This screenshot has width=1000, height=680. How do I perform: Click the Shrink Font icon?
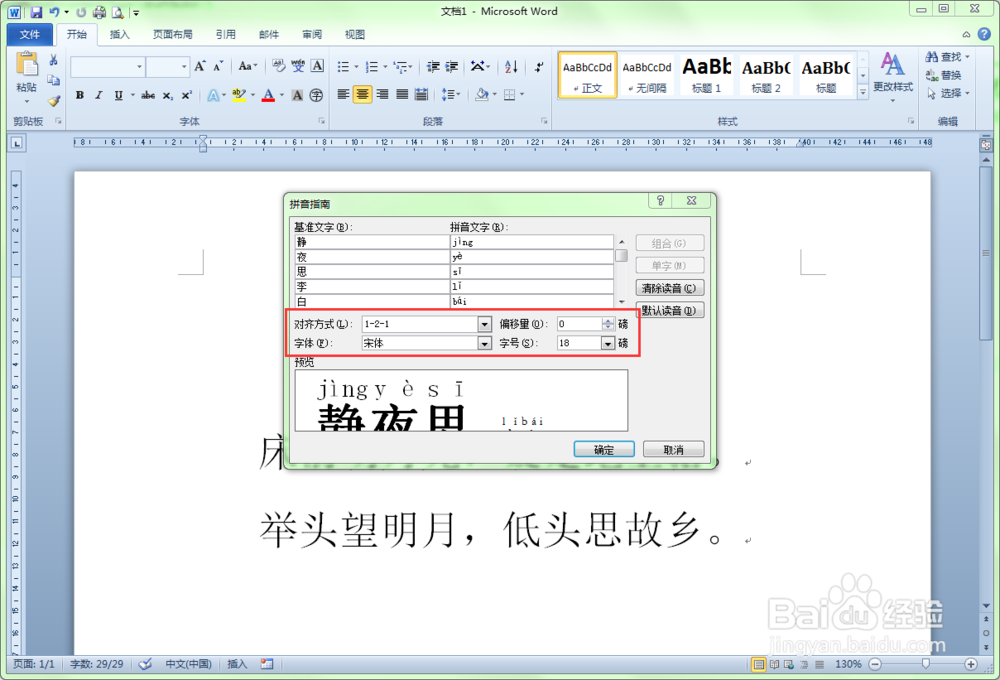pyautogui.click(x=218, y=66)
